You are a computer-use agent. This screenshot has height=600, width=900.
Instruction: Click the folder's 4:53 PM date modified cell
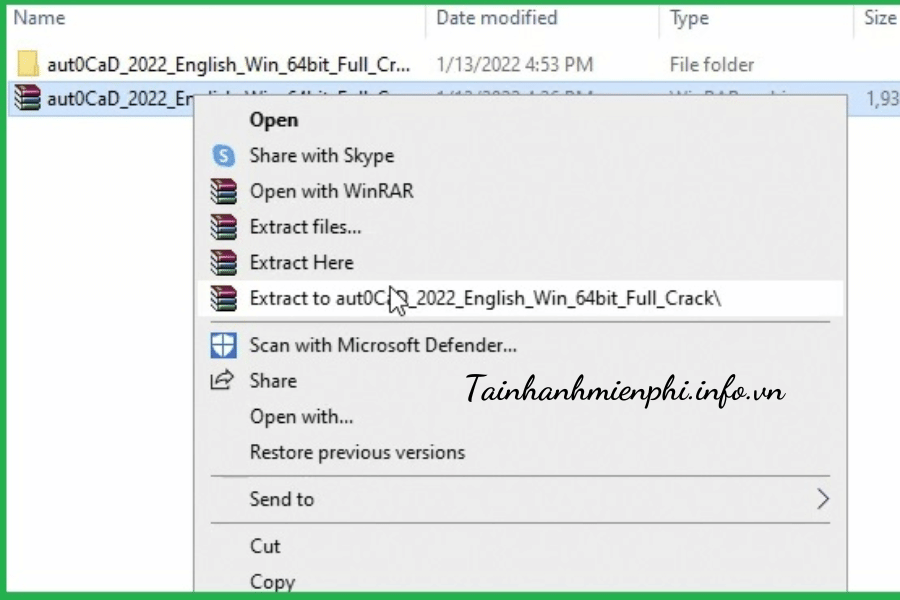[x=514, y=65]
